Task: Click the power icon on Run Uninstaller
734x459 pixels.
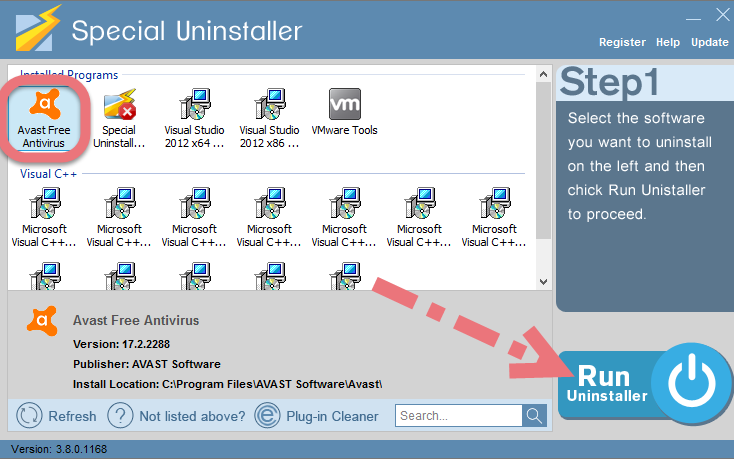Action: pyautogui.click(x=691, y=382)
